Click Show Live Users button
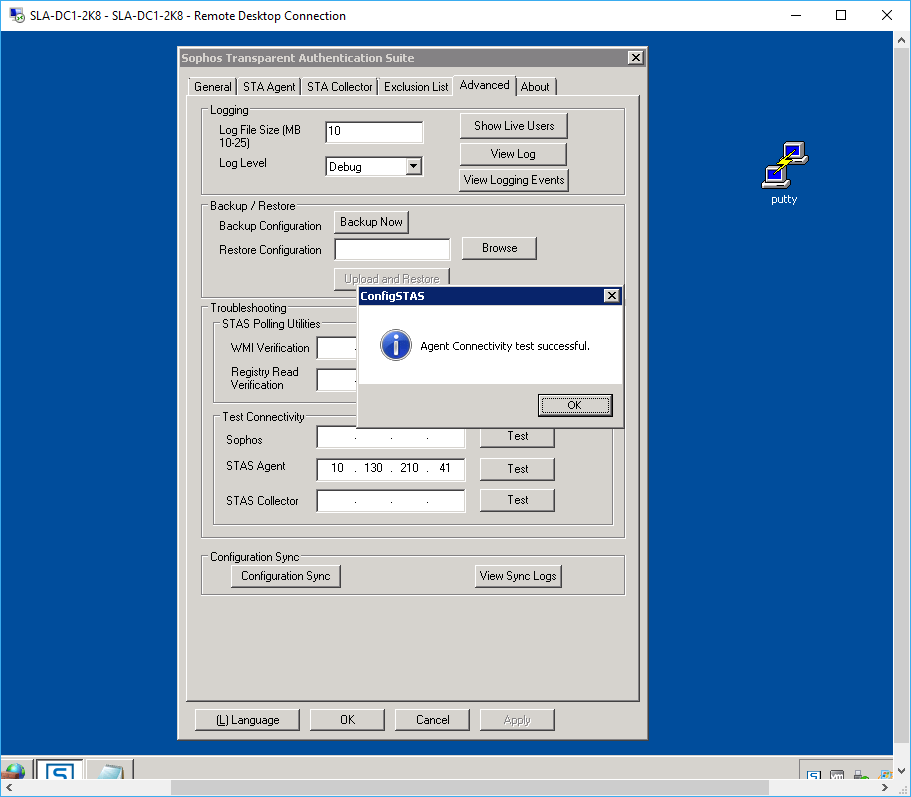Screen dimensions: 911x797 pos(514,126)
